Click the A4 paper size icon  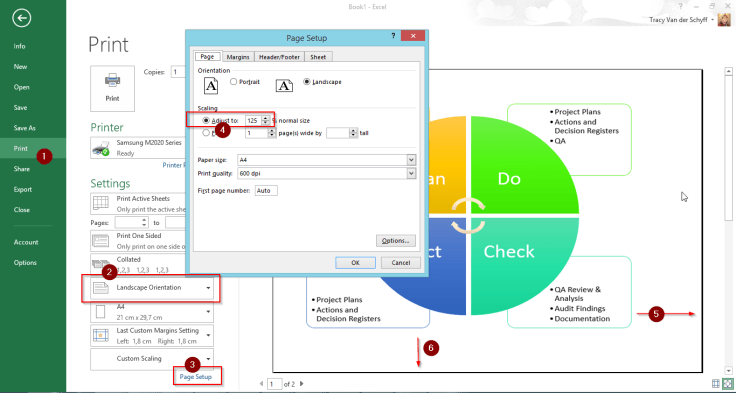(x=101, y=312)
